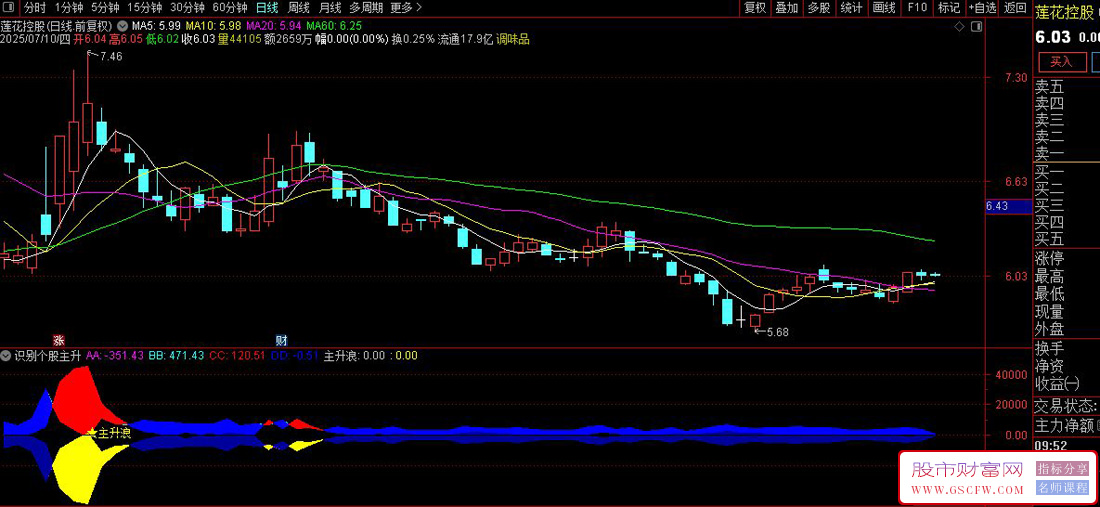Click the 7.46 high price annotation
Viewport: 1100px width, 507px height.
pyautogui.click(x=111, y=57)
